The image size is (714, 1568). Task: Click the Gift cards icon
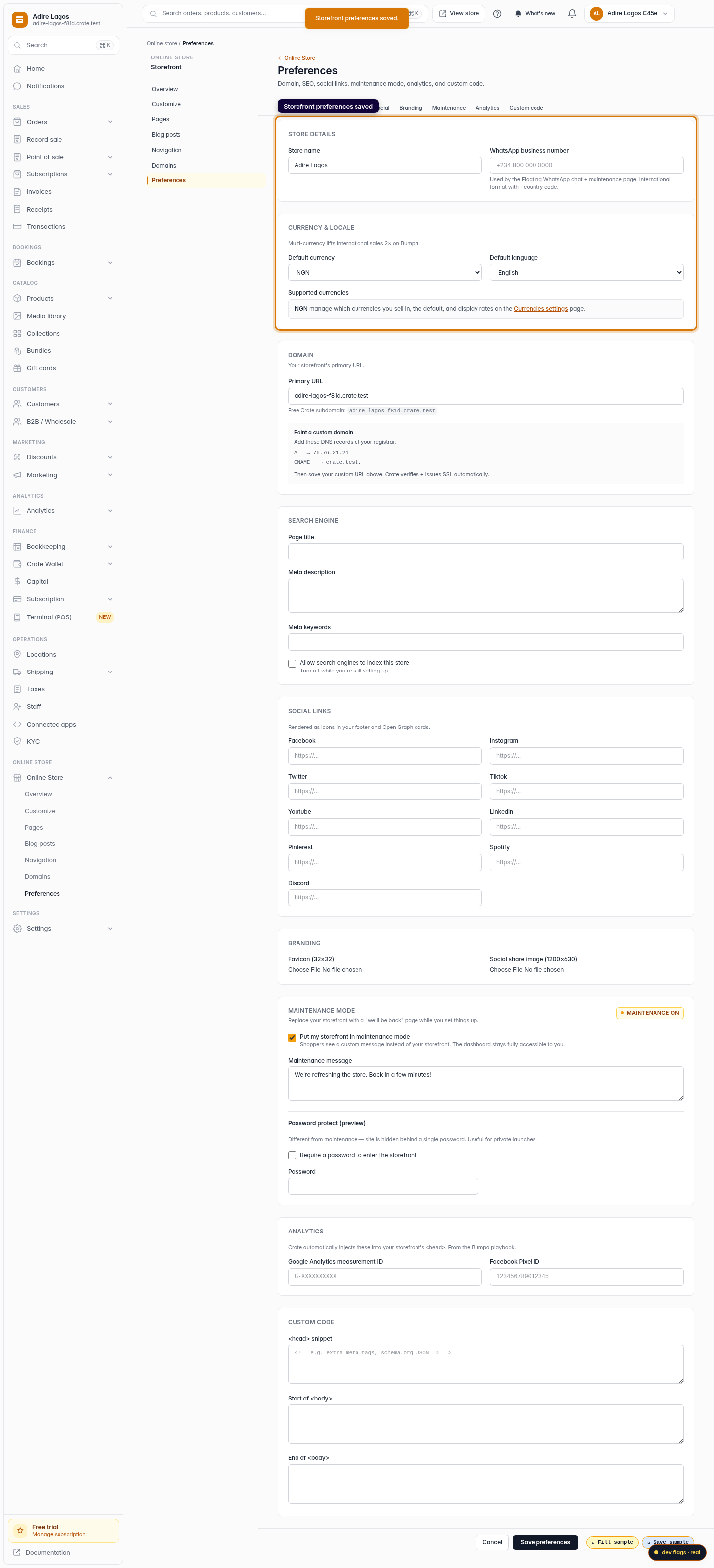[17, 368]
